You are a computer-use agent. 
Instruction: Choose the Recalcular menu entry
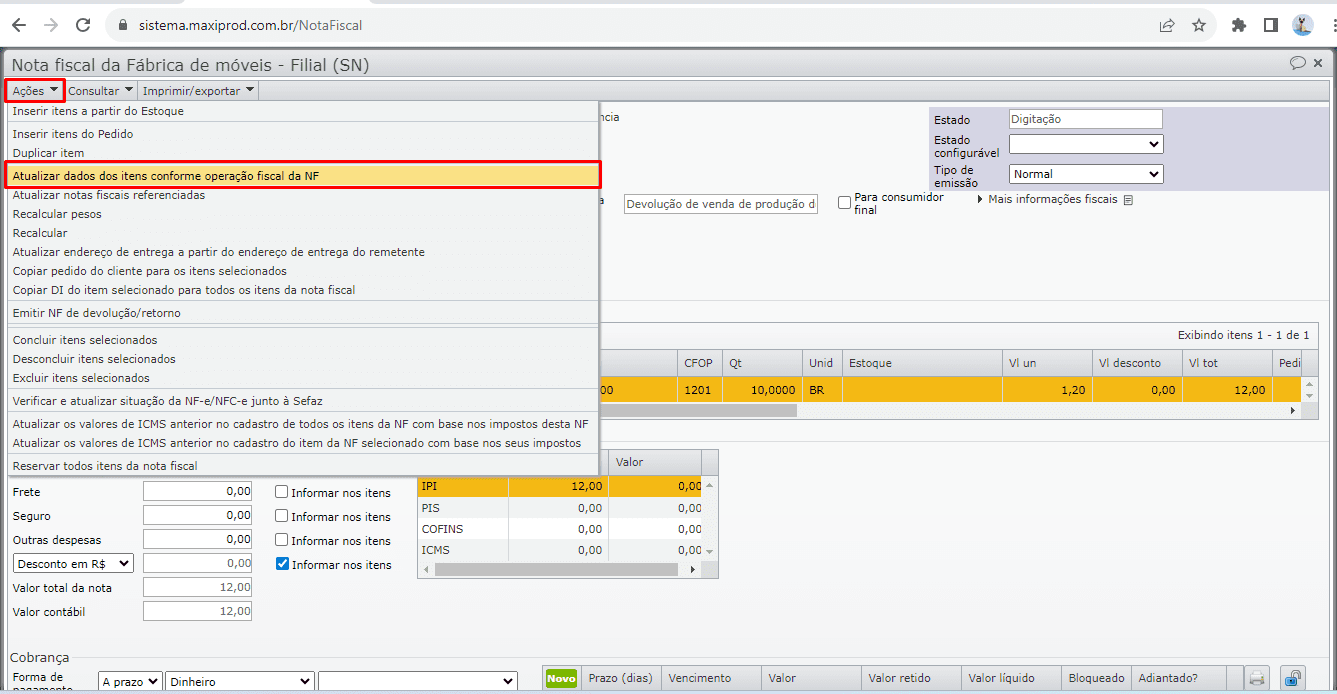tap(302, 233)
